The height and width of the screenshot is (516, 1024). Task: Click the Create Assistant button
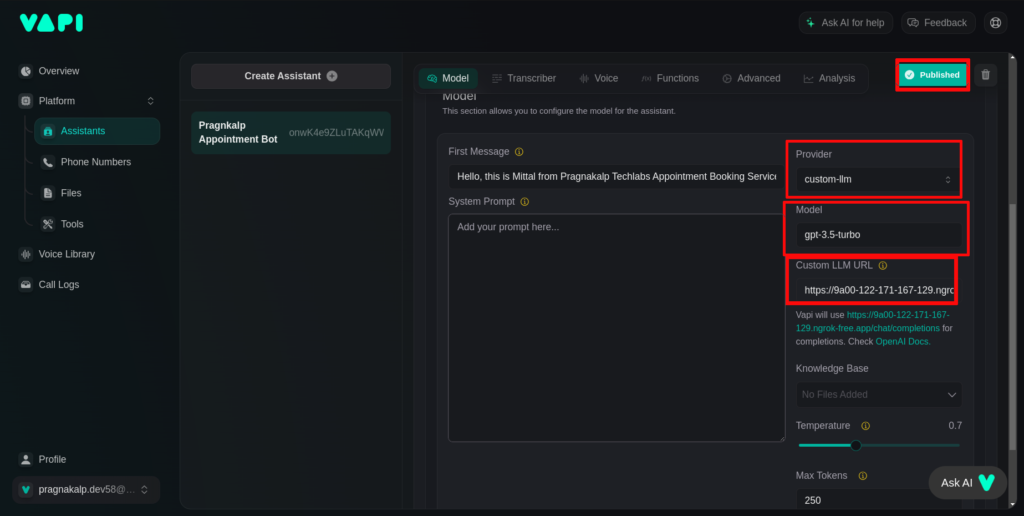pyautogui.click(x=291, y=76)
